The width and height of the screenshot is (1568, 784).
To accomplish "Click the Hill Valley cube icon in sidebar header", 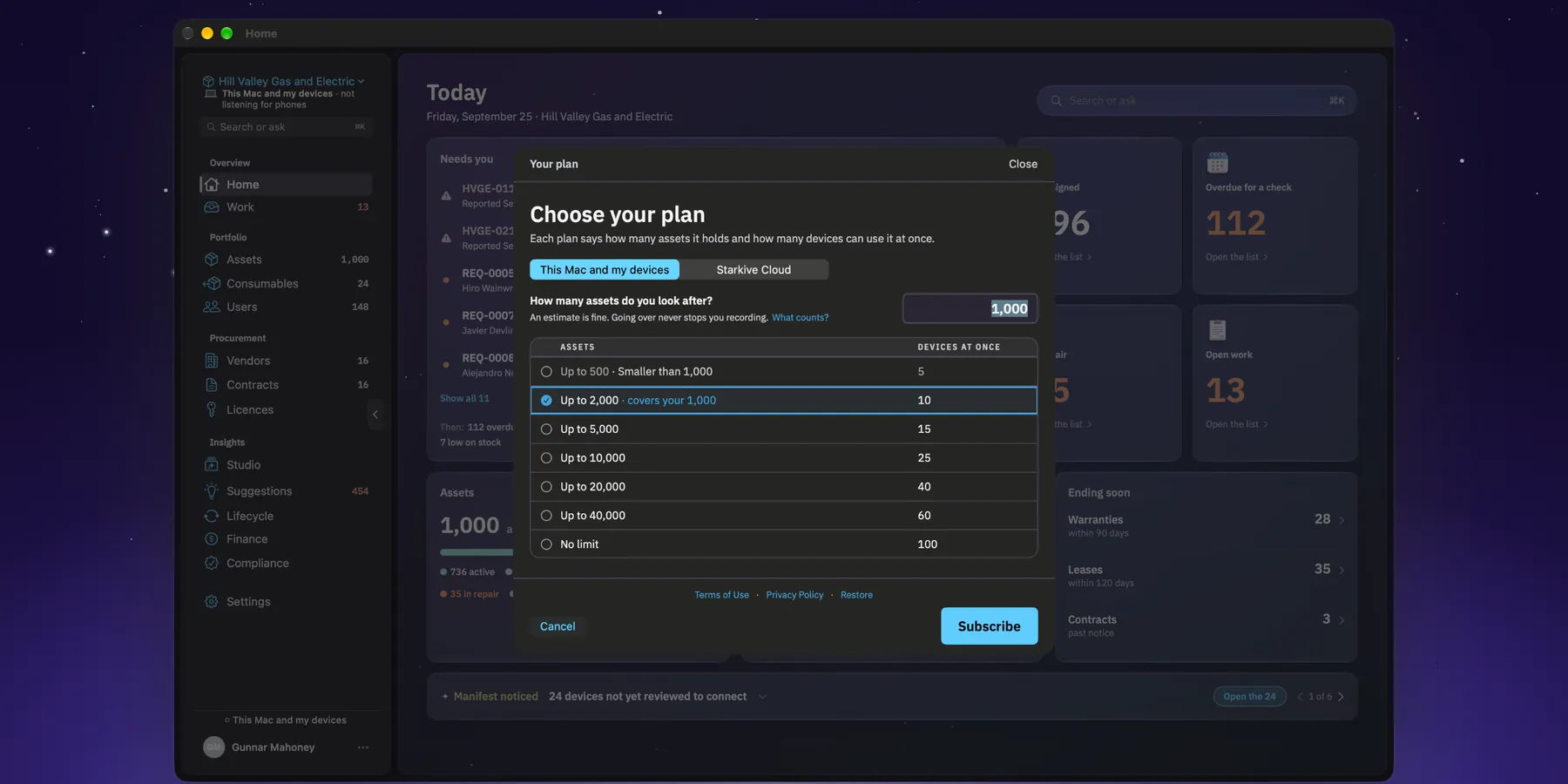I will (x=208, y=82).
